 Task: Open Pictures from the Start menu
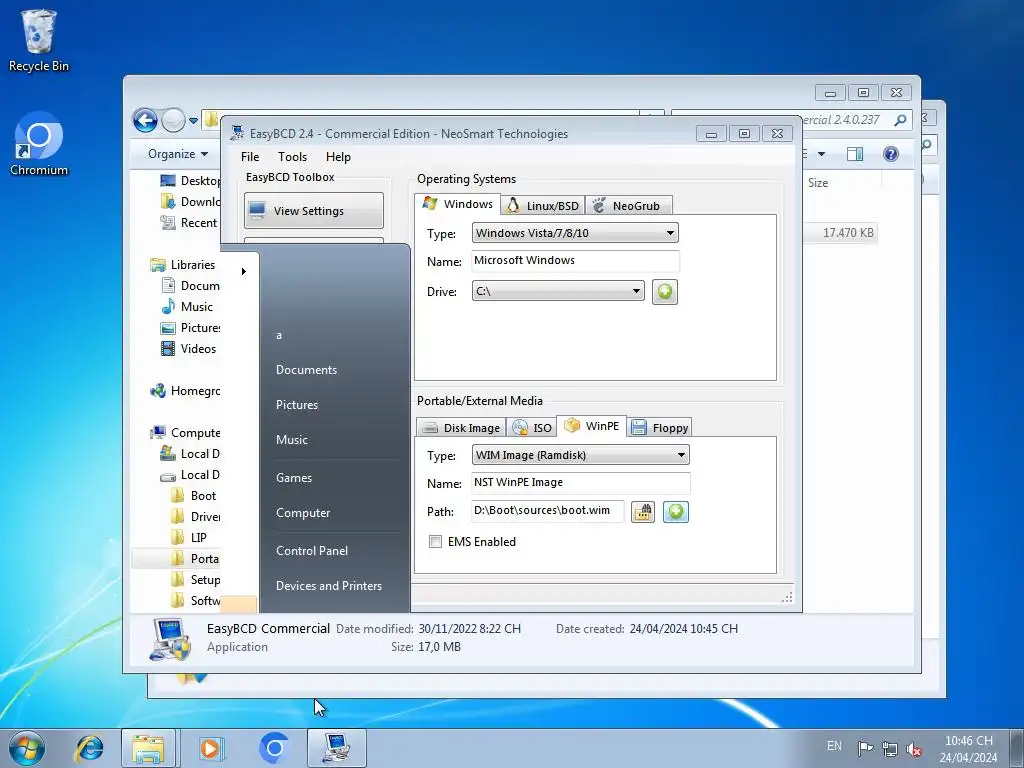click(x=297, y=405)
